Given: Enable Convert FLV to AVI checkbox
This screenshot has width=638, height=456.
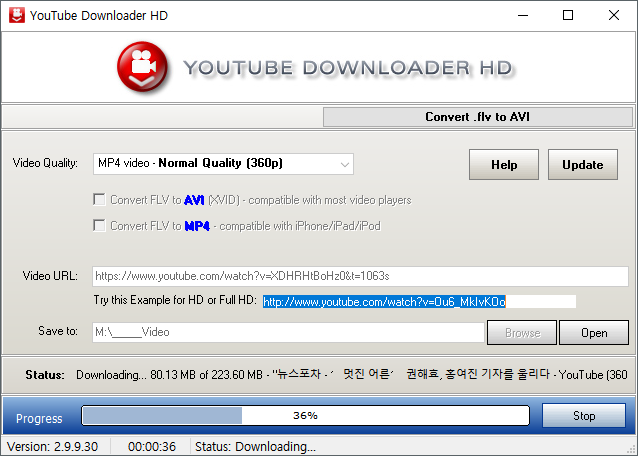Looking at the screenshot, I should click(99, 199).
